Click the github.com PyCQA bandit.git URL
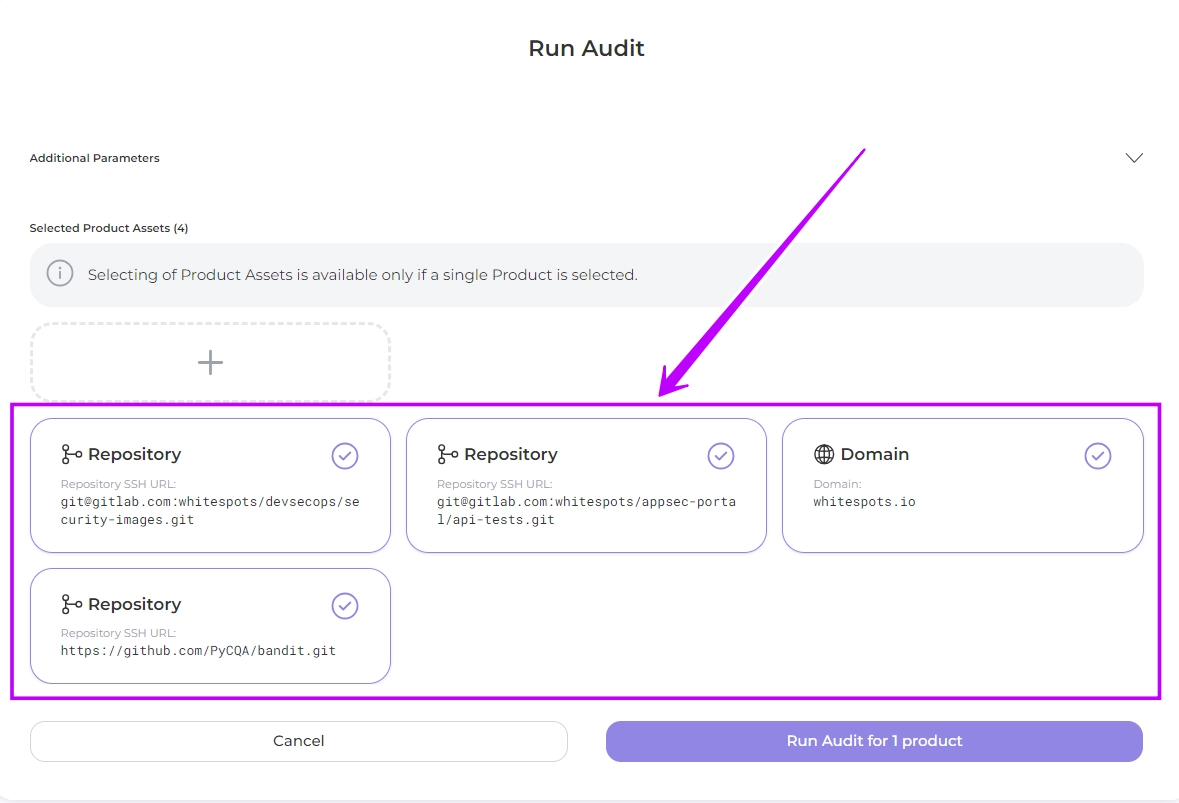1179x803 pixels. [198, 651]
